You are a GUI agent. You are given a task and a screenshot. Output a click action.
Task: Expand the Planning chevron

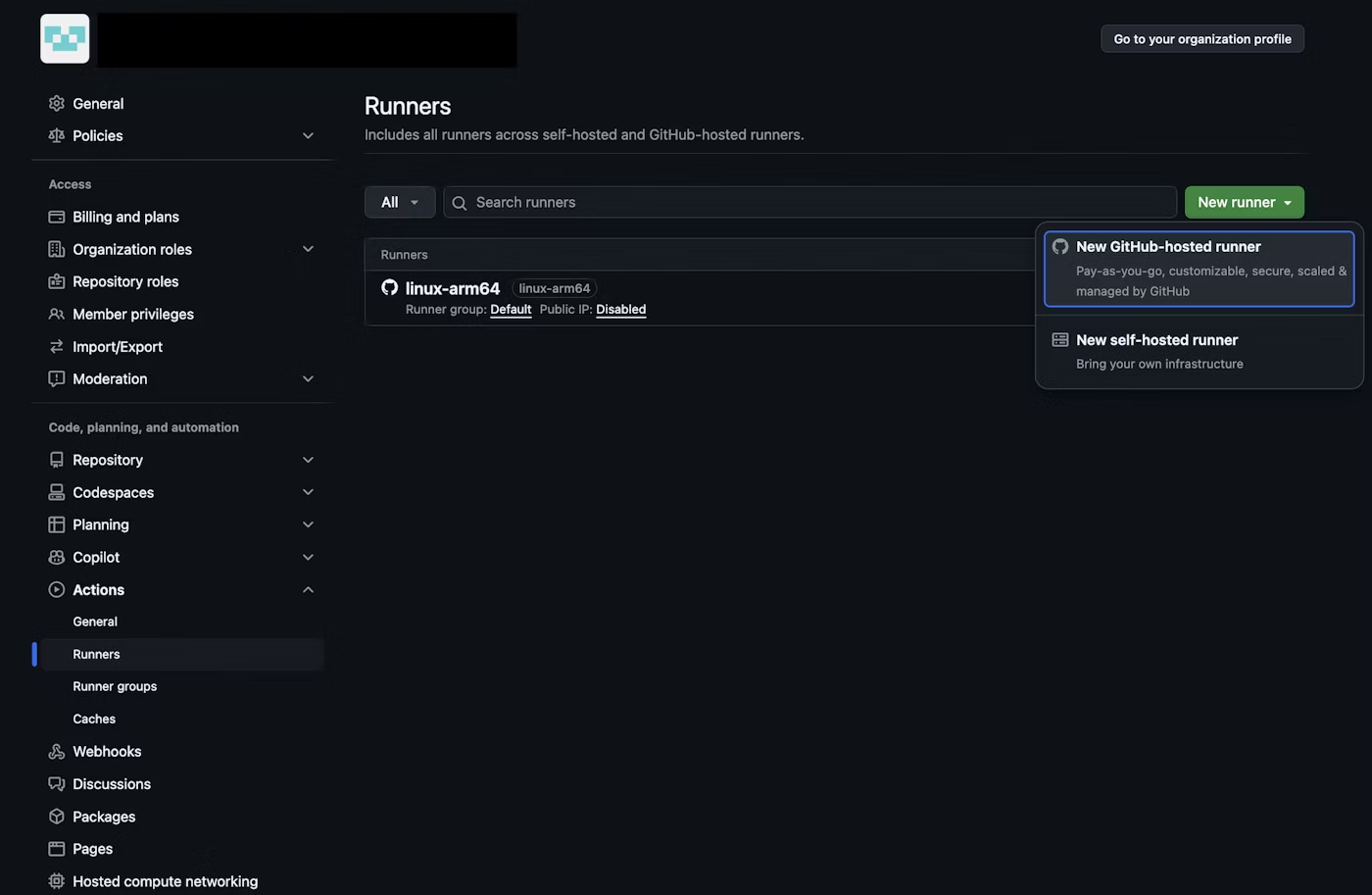tap(308, 524)
